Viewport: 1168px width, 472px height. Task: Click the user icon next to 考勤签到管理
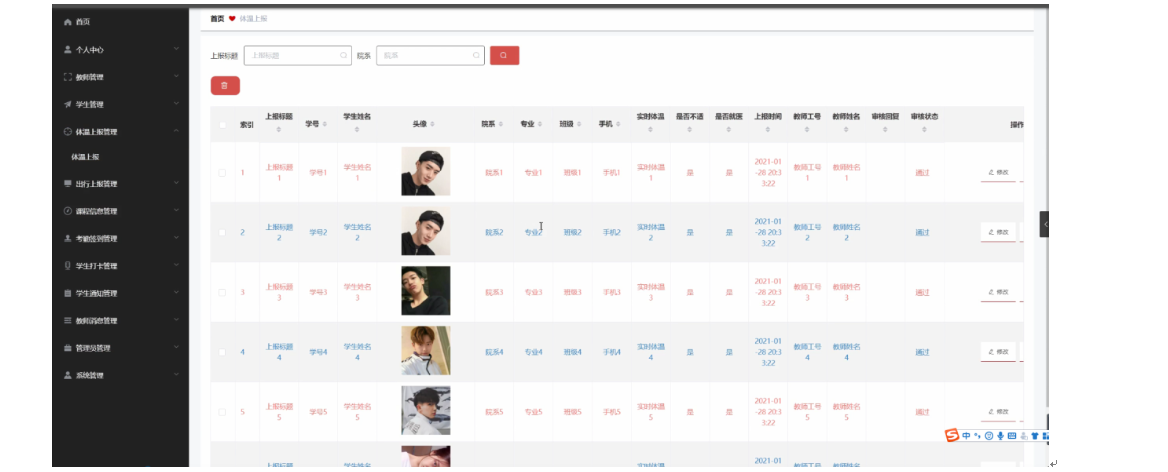68,239
